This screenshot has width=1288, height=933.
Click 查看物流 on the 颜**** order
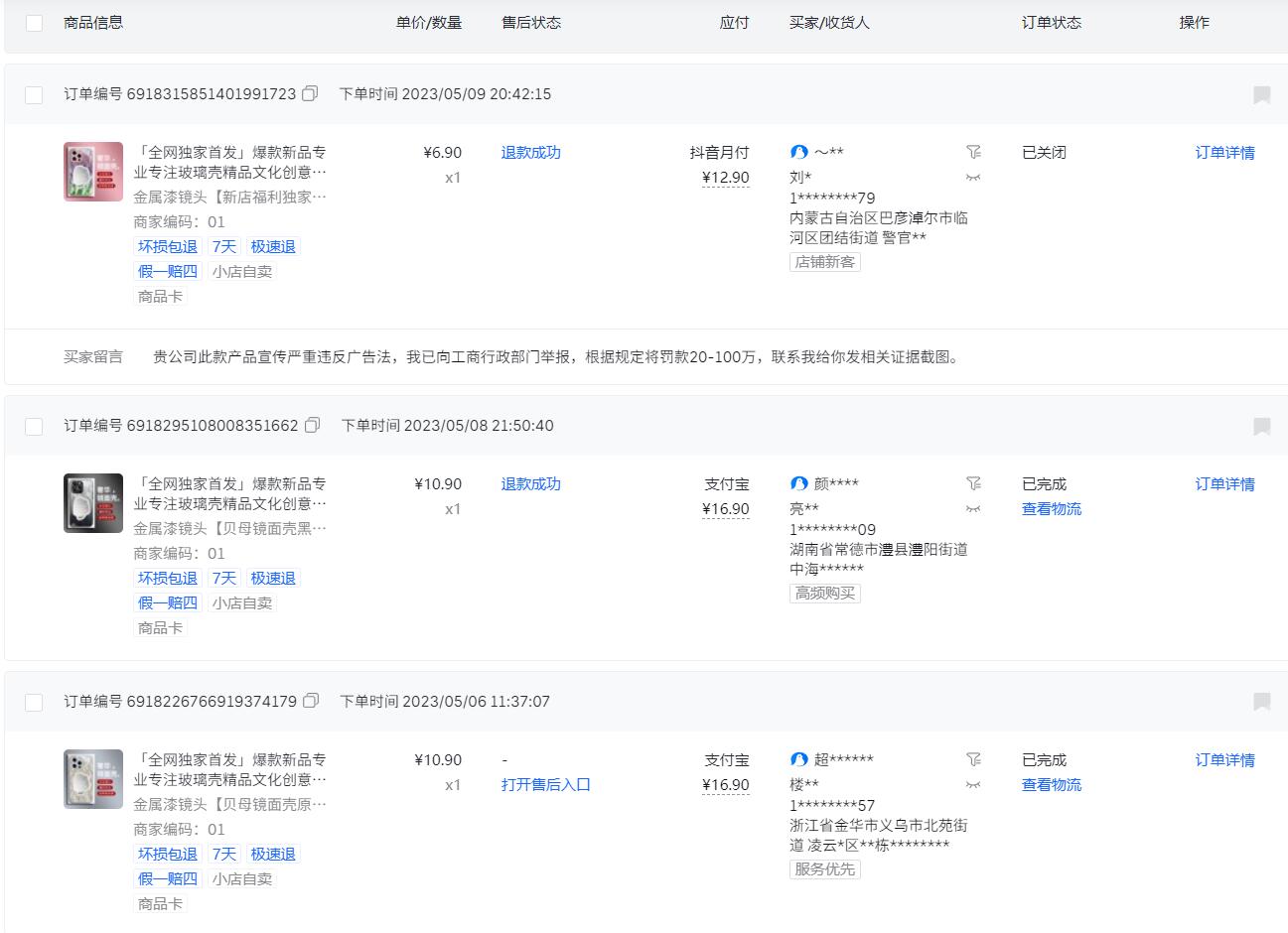1051,509
